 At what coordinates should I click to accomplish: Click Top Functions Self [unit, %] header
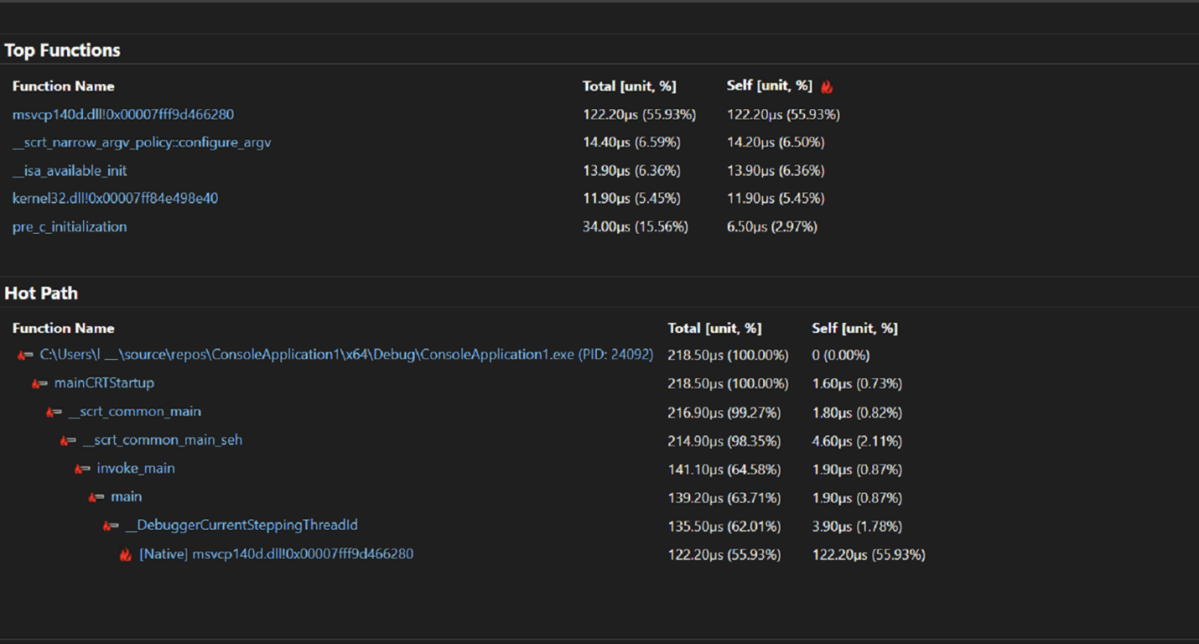coord(769,86)
